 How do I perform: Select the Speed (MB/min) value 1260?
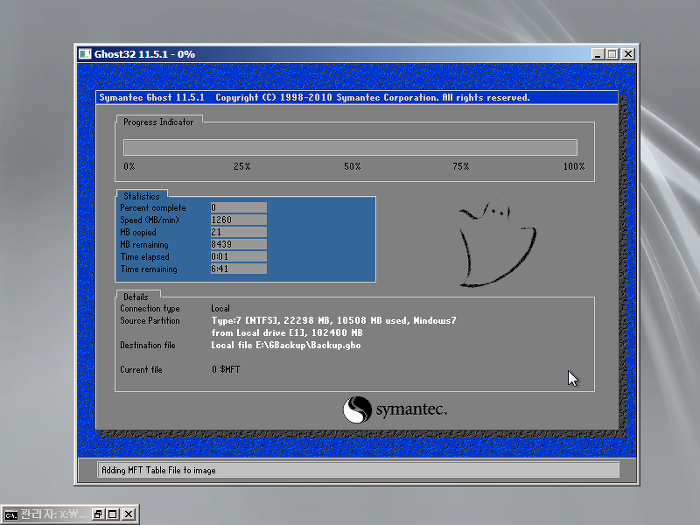click(x=238, y=220)
